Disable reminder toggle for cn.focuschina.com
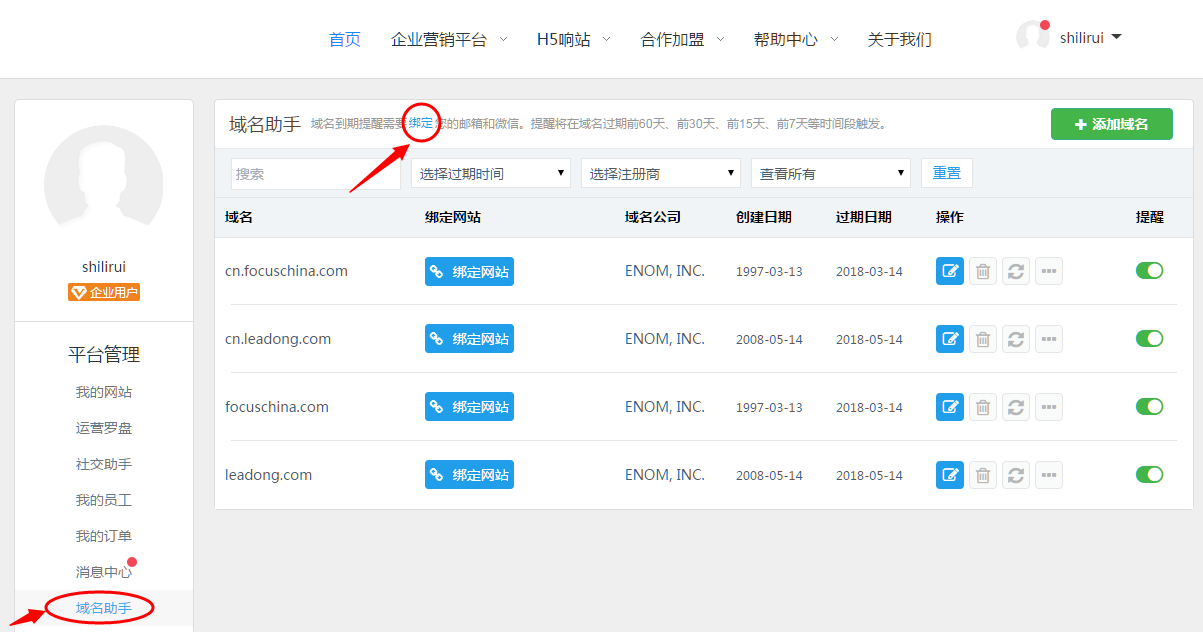1203x632 pixels. (x=1149, y=271)
